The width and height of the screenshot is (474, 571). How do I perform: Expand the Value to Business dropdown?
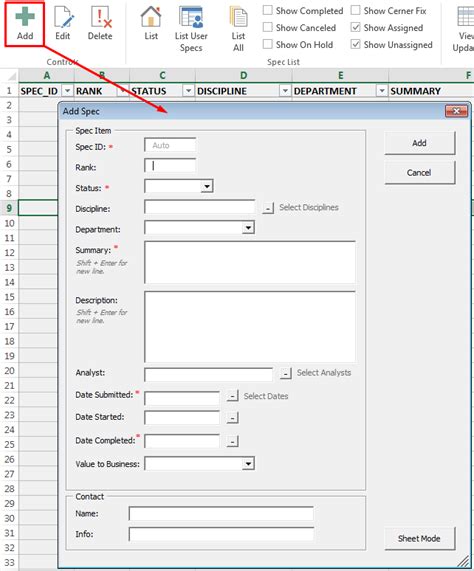[248, 464]
